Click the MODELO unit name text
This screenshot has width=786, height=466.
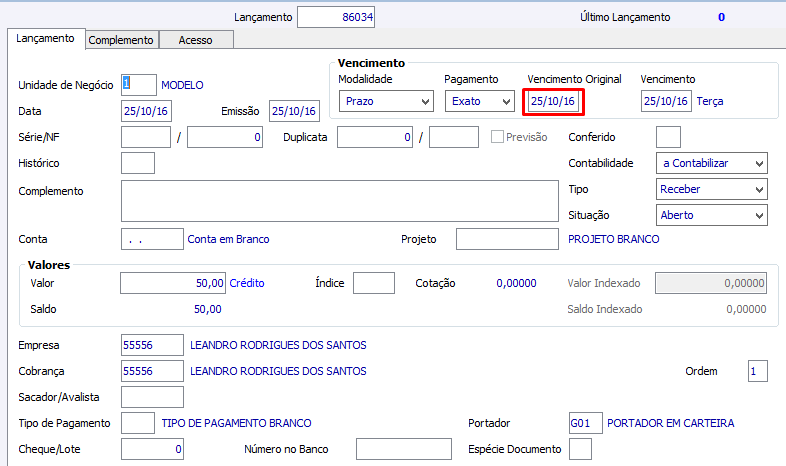point(182,85)
